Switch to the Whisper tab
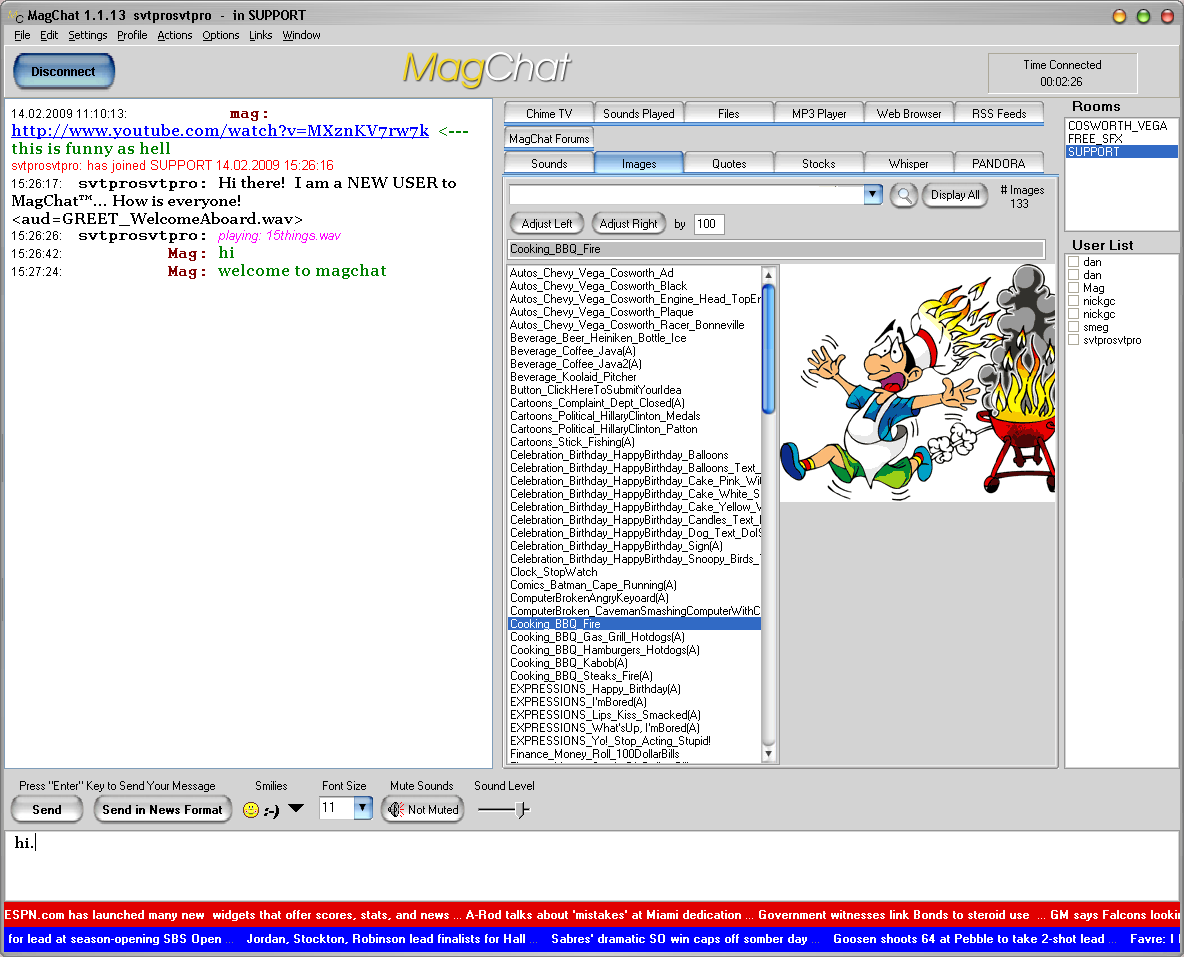The height and width of the screenshot is (957, 1184). click(x=908, y=163)
